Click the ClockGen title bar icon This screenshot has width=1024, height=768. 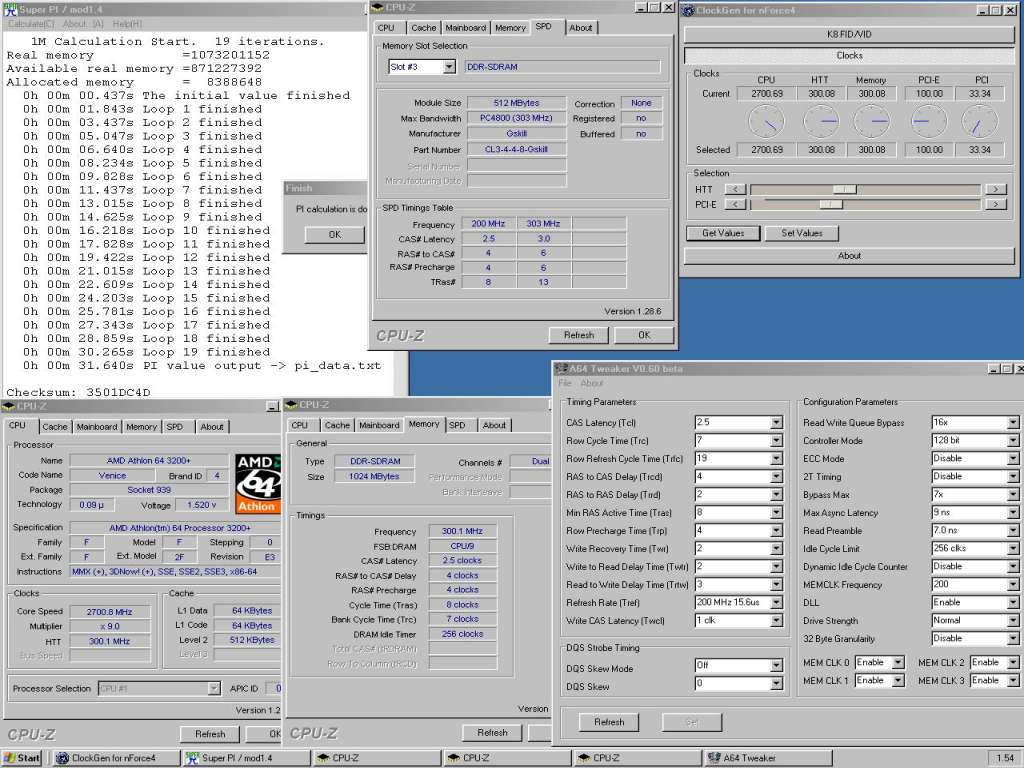(x=688, y=10)
